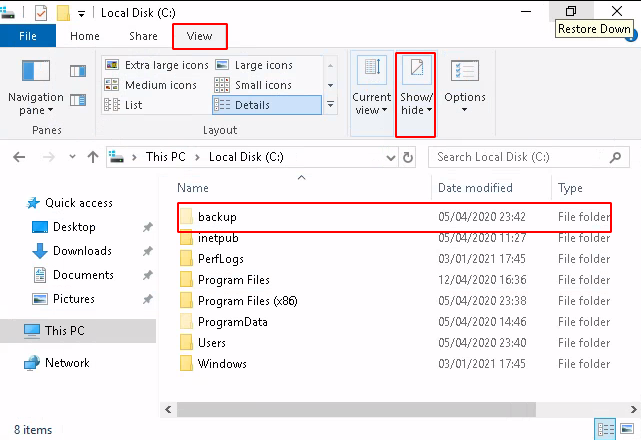Select Details layout option
The width and height of the screenshot is (641, 440).
267,105
